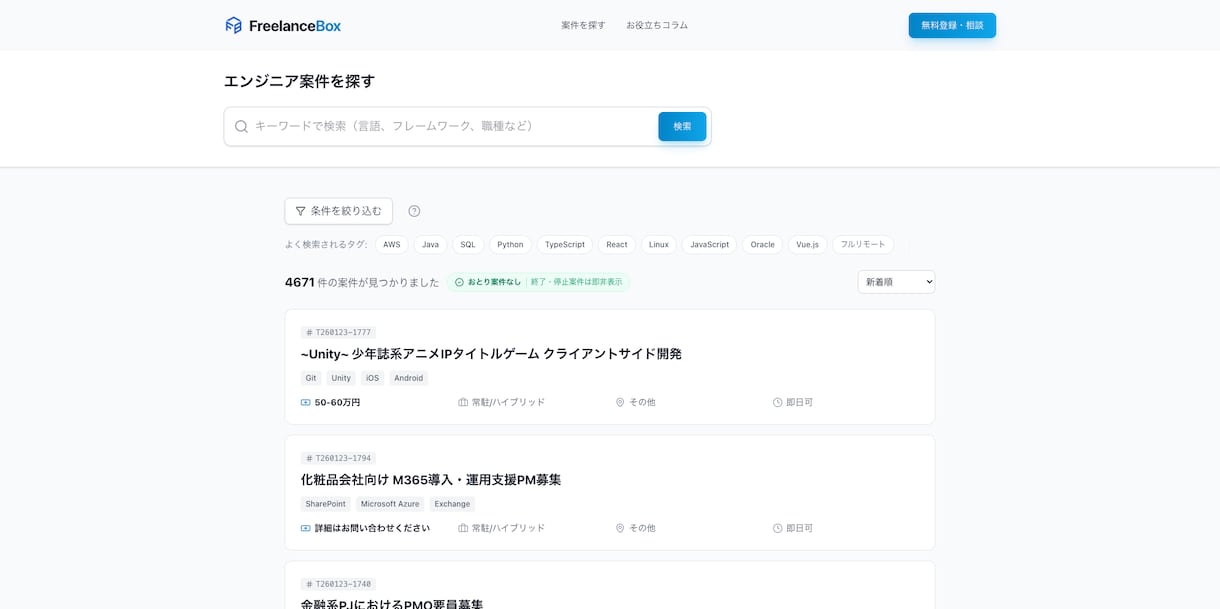This screenshot has width=1220, height=609.
Task: Click briefcase icon in Unity job card
Action: [x=463, y=402]
